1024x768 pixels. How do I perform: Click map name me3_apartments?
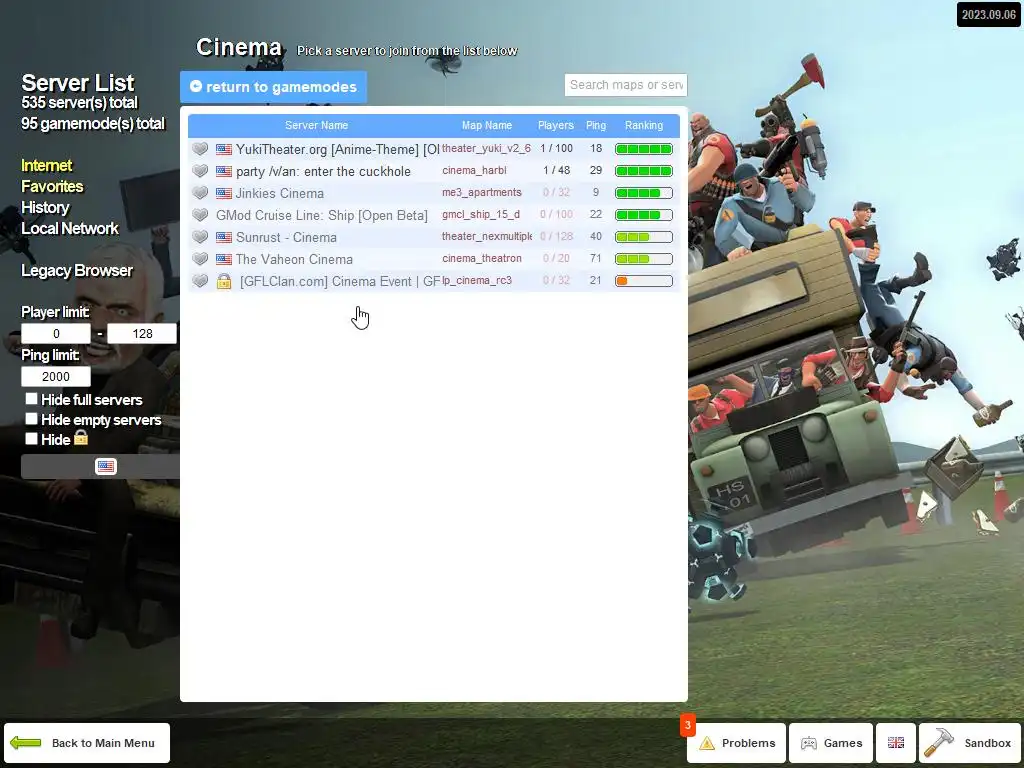[x=482, y=193]
